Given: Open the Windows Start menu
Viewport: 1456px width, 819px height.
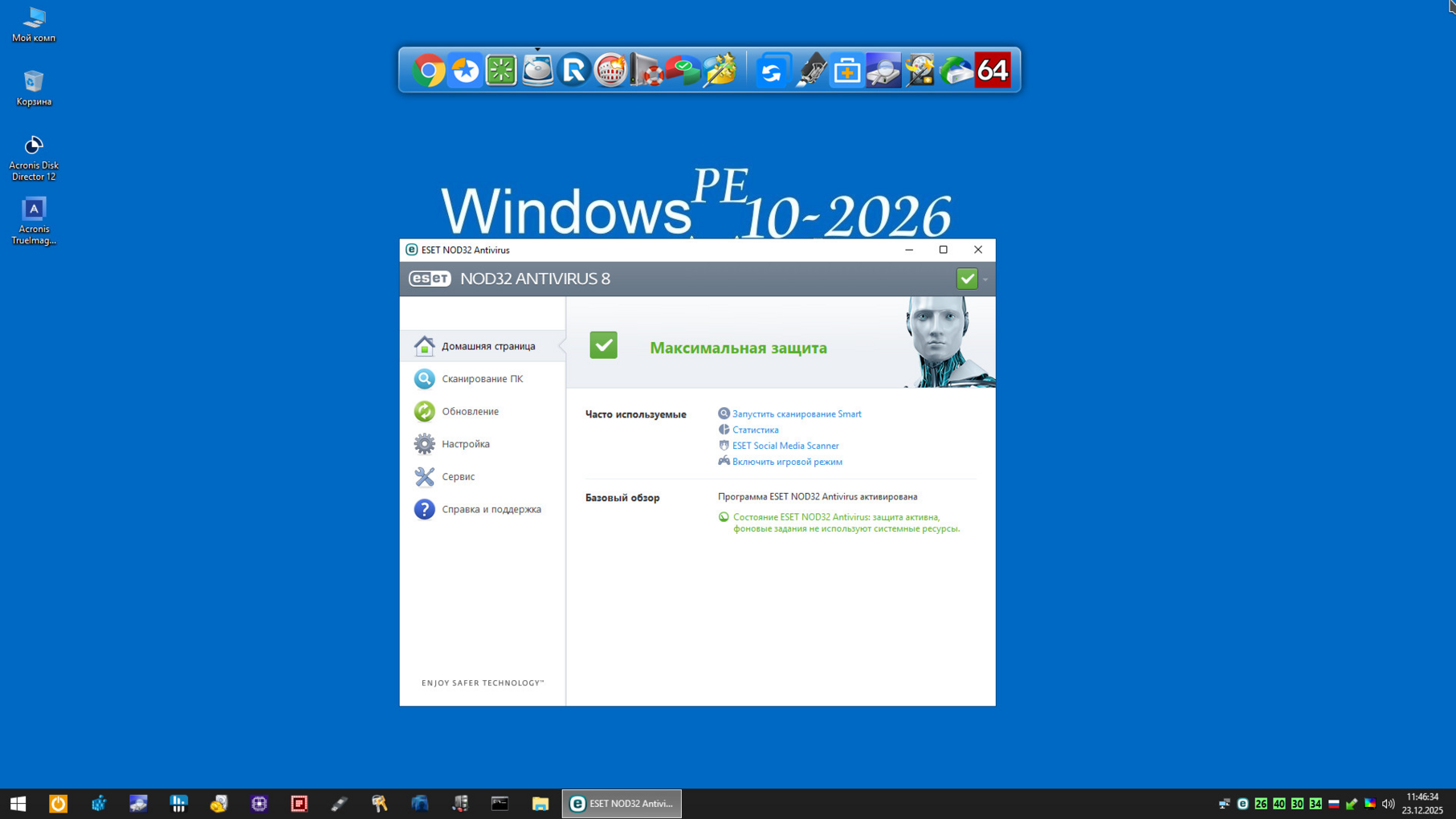Looking at the screenshot, I should pos(18,804).
